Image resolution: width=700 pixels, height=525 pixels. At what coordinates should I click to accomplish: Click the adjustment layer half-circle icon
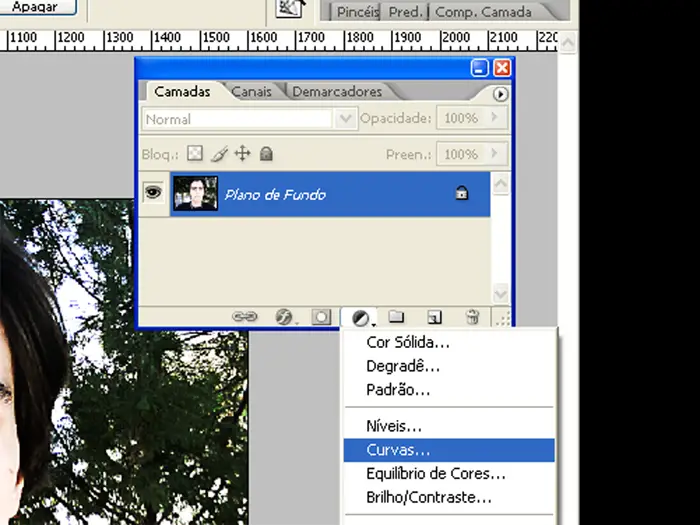pos(360,318)
